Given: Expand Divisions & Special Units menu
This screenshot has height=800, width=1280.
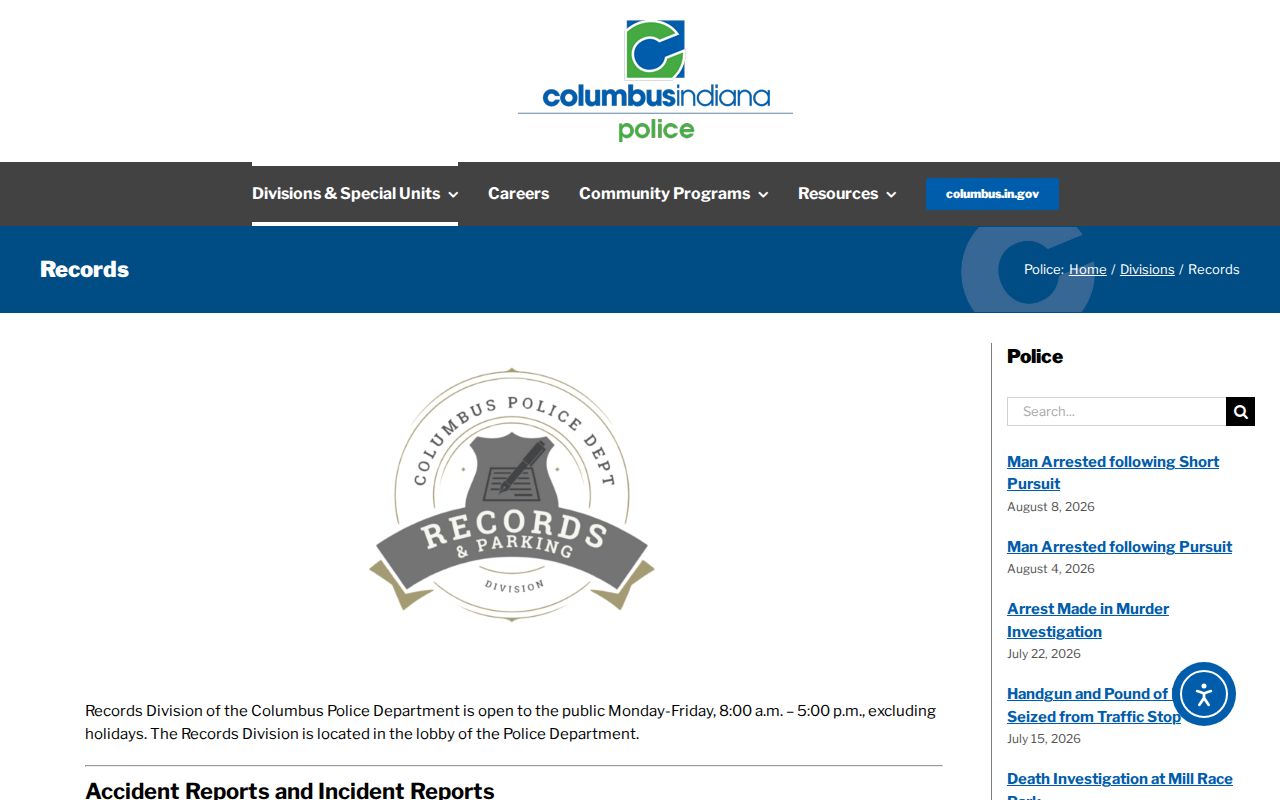Looking at the screenshot, I should [x=355, y=194].
